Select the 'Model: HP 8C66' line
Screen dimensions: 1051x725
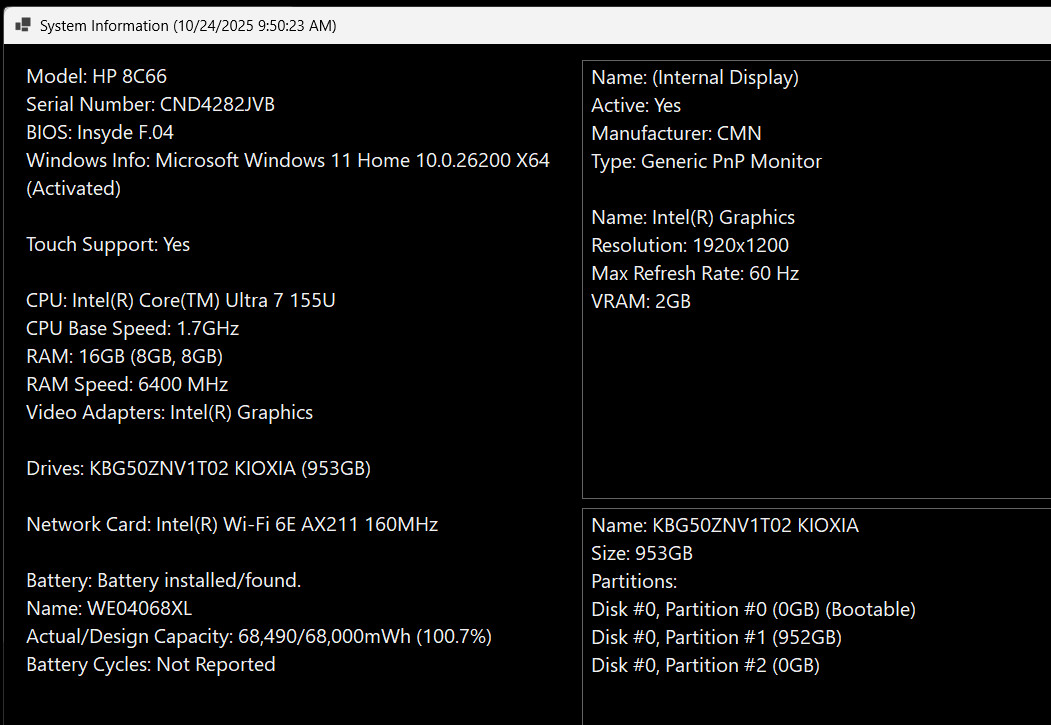[97, 76]
